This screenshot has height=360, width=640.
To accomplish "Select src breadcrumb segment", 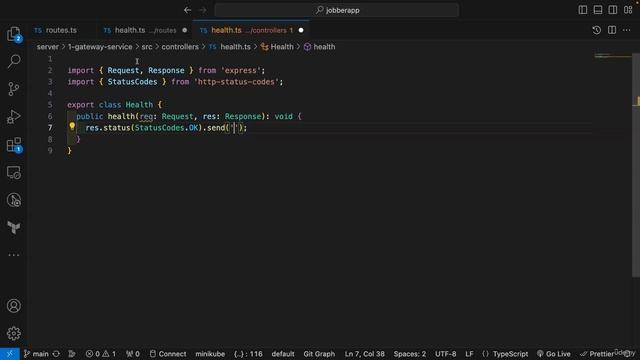I will click(x=147, y=47).
